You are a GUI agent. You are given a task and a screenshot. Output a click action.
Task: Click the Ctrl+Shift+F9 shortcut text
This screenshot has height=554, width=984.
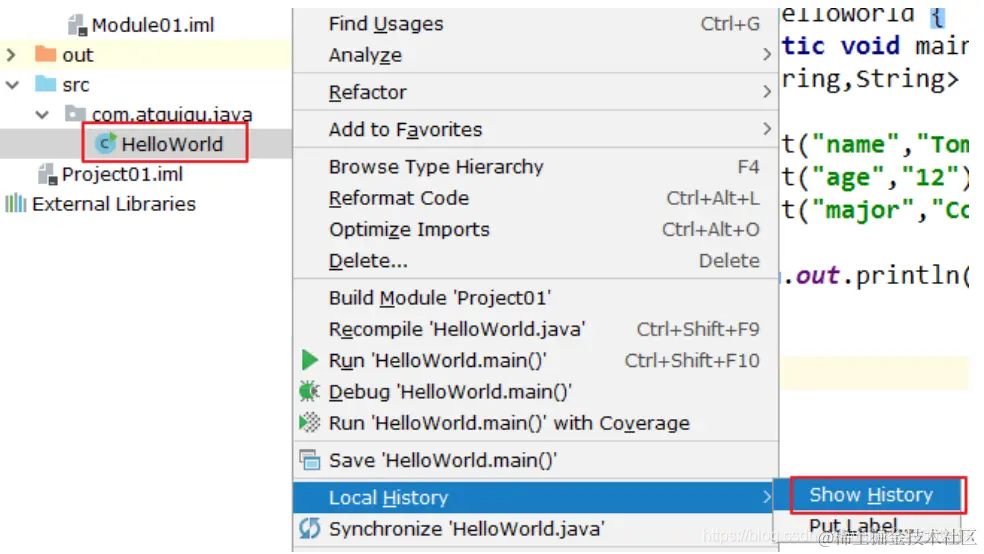click(698, 329)
